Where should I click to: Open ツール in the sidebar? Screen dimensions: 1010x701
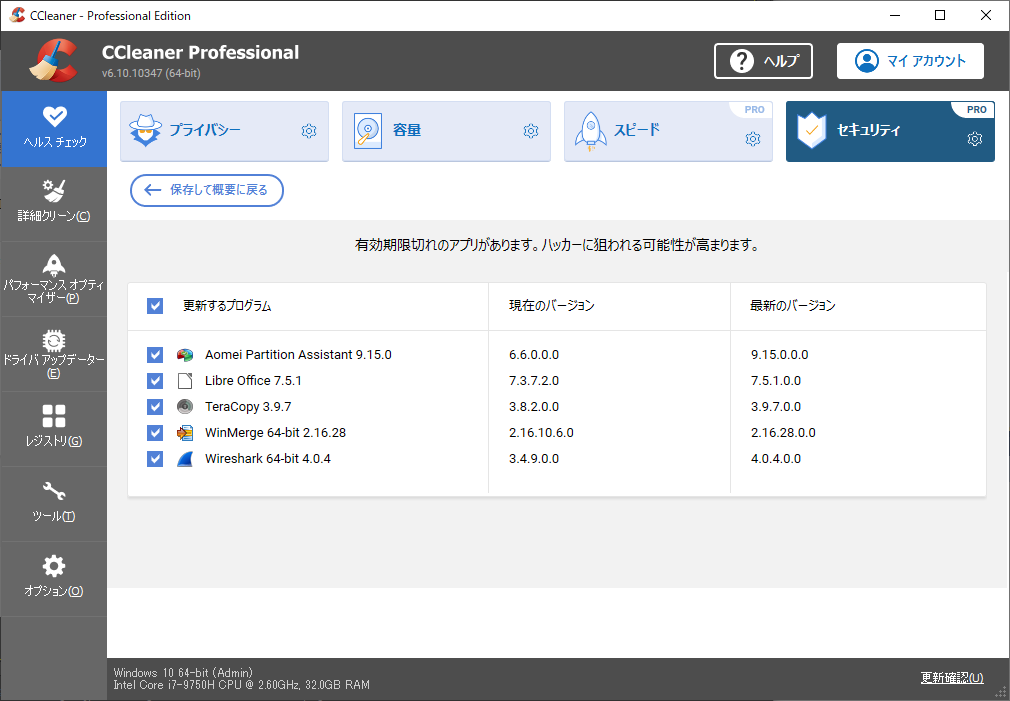click(54, 503)
